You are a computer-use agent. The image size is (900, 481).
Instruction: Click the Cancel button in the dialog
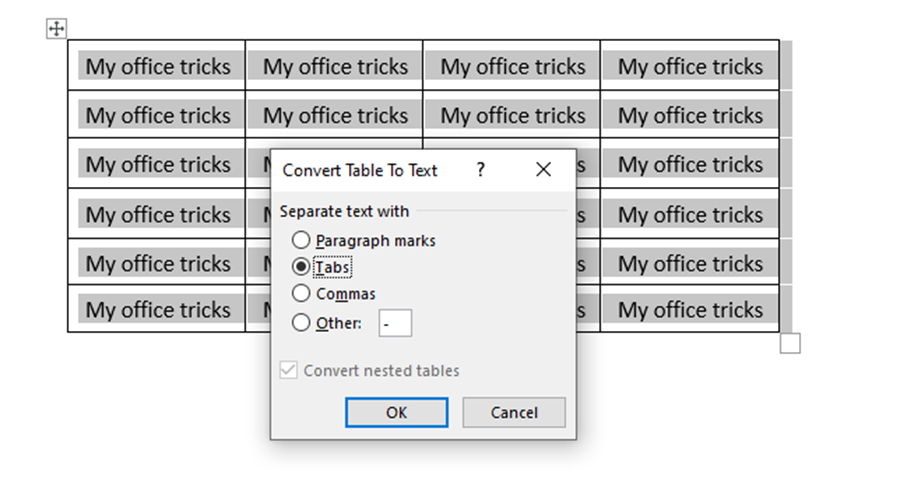514,412
